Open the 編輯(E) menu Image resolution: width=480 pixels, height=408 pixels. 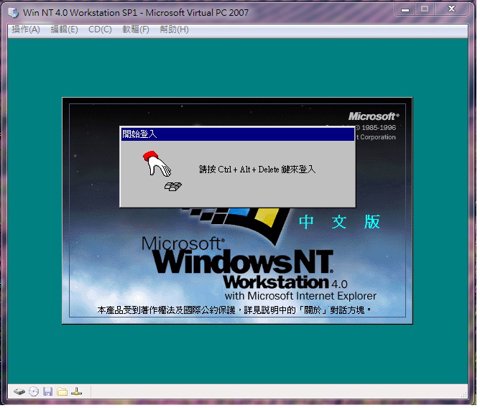pos(64,30)
